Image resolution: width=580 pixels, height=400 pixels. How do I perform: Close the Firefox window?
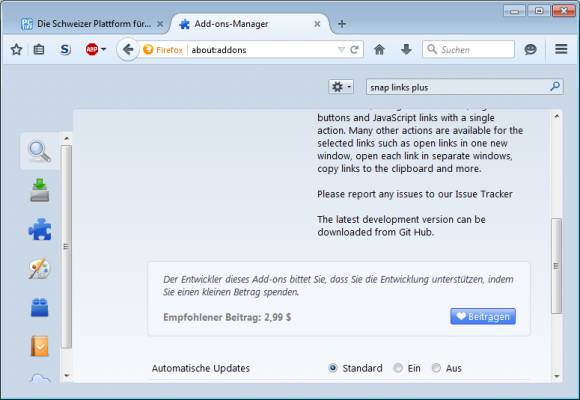pyautogui.click(x=564, y=11)
